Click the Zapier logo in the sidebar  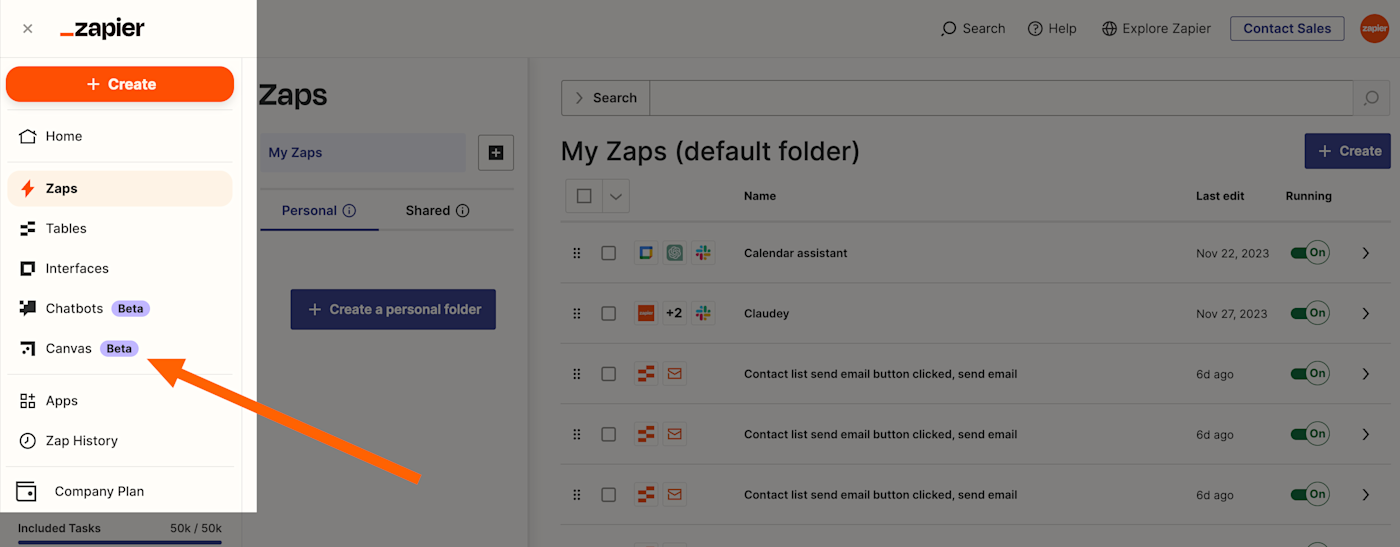point(102,29)
